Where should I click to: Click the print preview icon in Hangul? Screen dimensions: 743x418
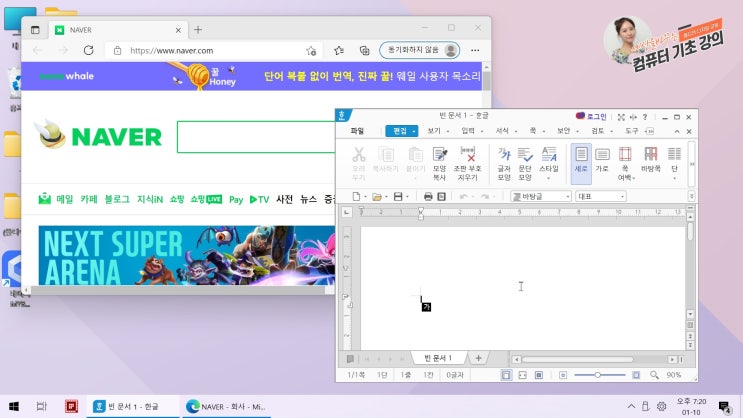point(441,196)
